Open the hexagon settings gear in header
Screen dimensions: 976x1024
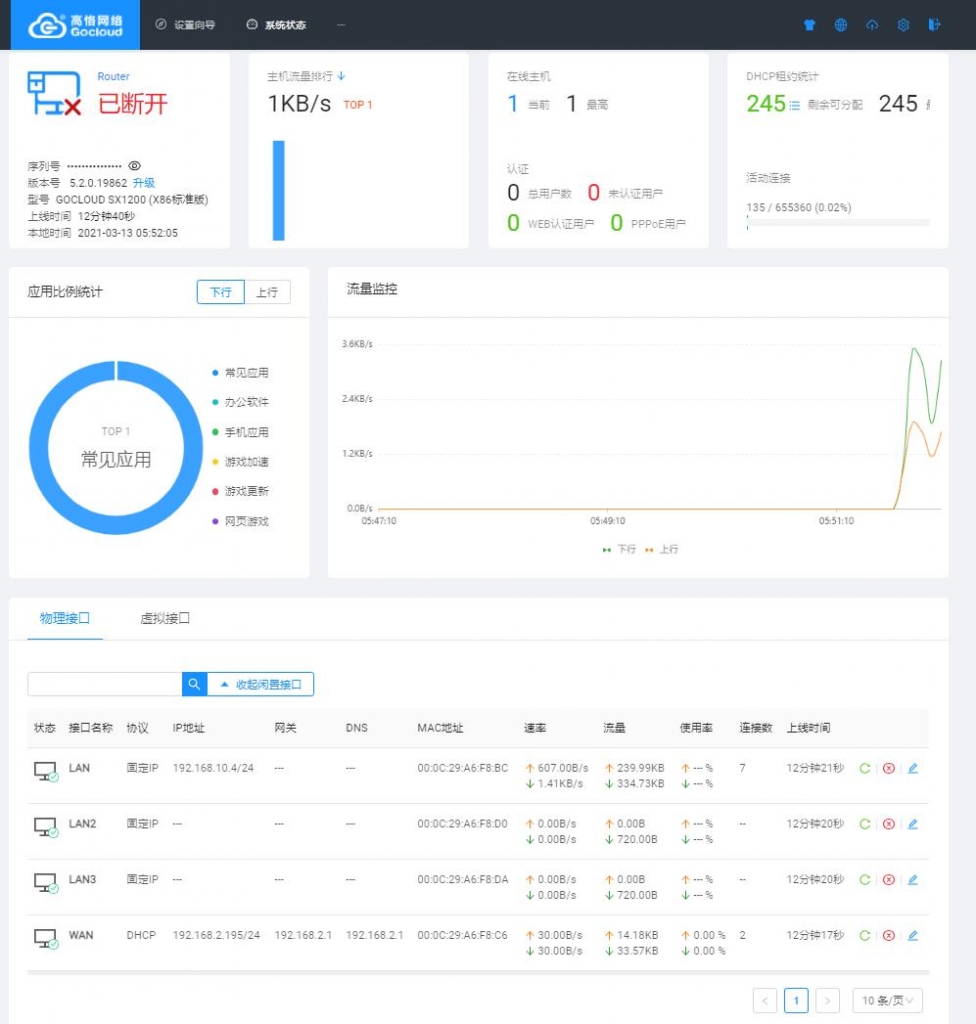coord(903,25)
